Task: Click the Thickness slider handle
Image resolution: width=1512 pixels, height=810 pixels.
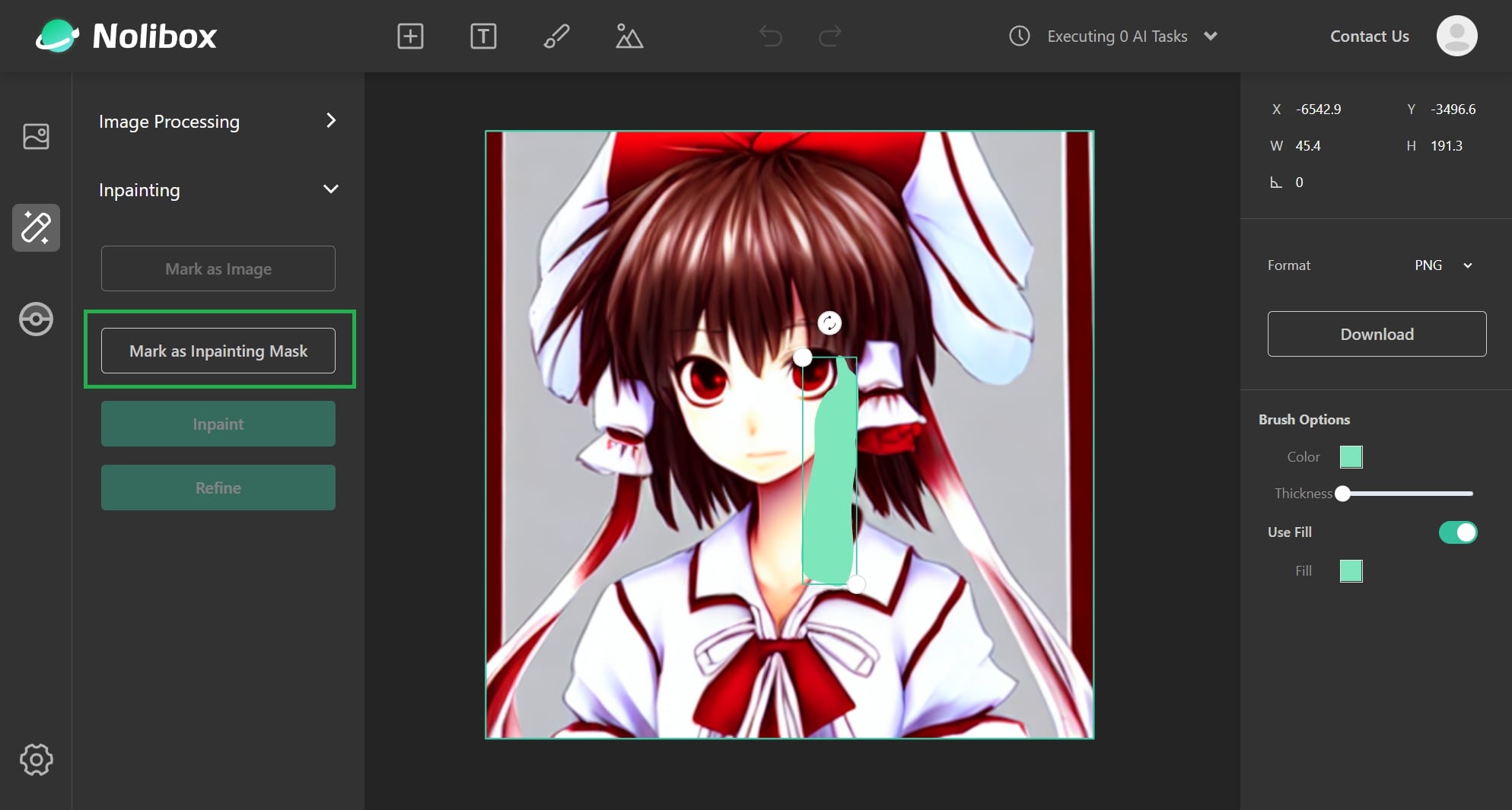Action: [x=1343, y=494]
